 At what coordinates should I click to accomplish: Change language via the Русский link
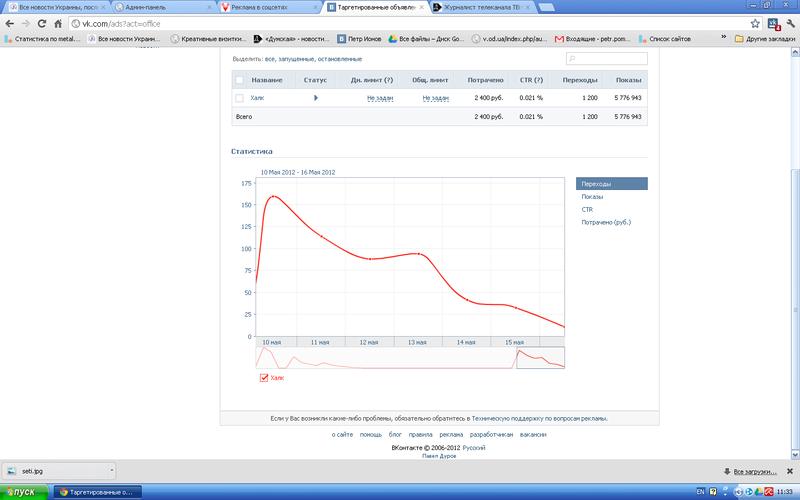coord(474,447)
